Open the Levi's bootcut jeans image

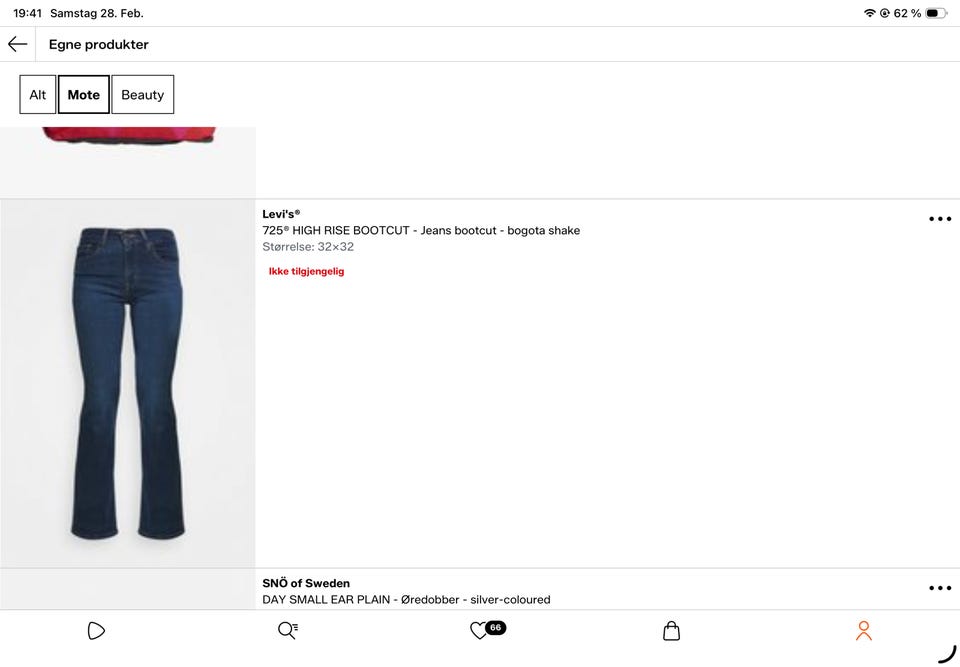(x=128, y=383)
